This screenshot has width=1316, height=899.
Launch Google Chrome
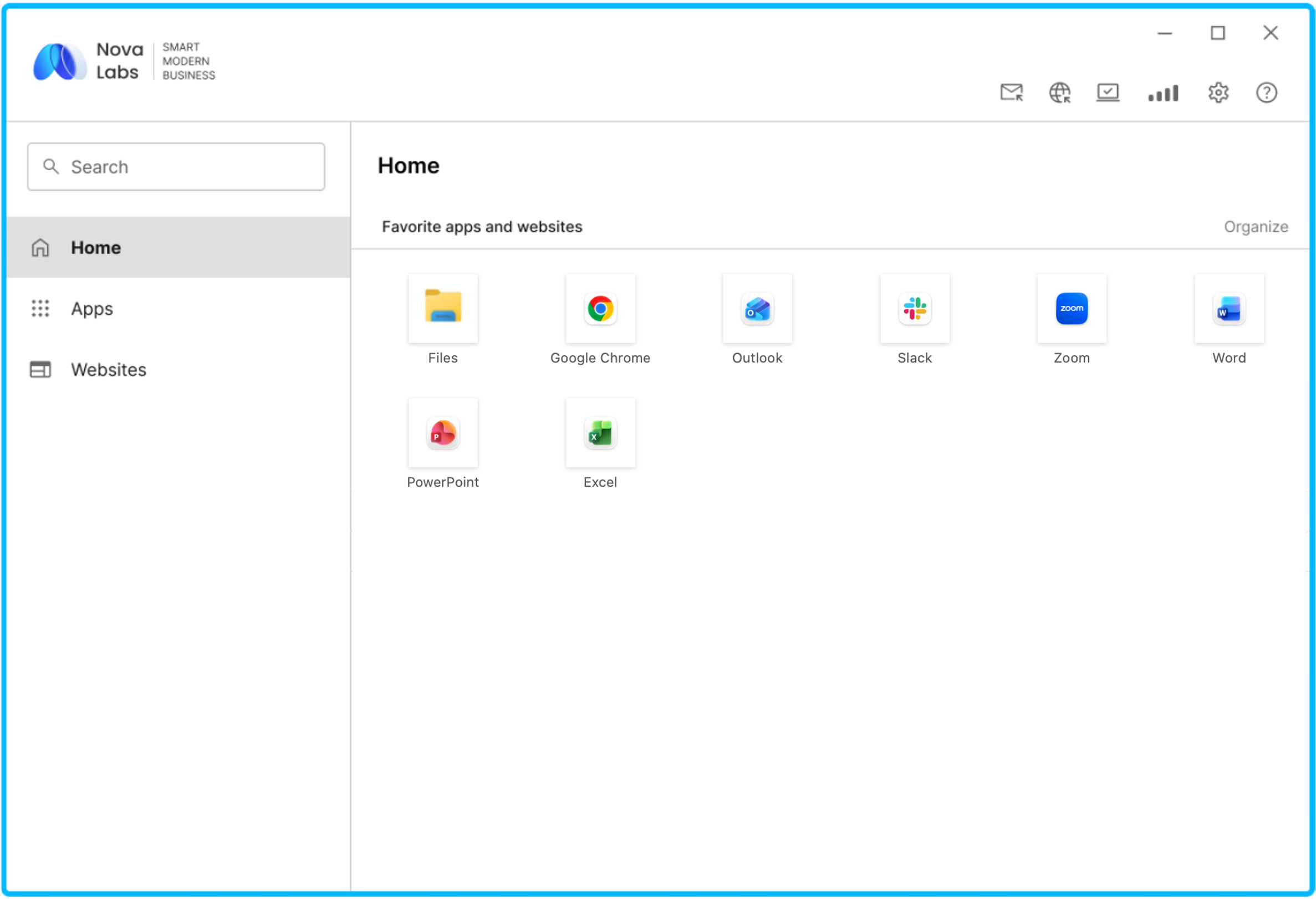pos(600,309)
